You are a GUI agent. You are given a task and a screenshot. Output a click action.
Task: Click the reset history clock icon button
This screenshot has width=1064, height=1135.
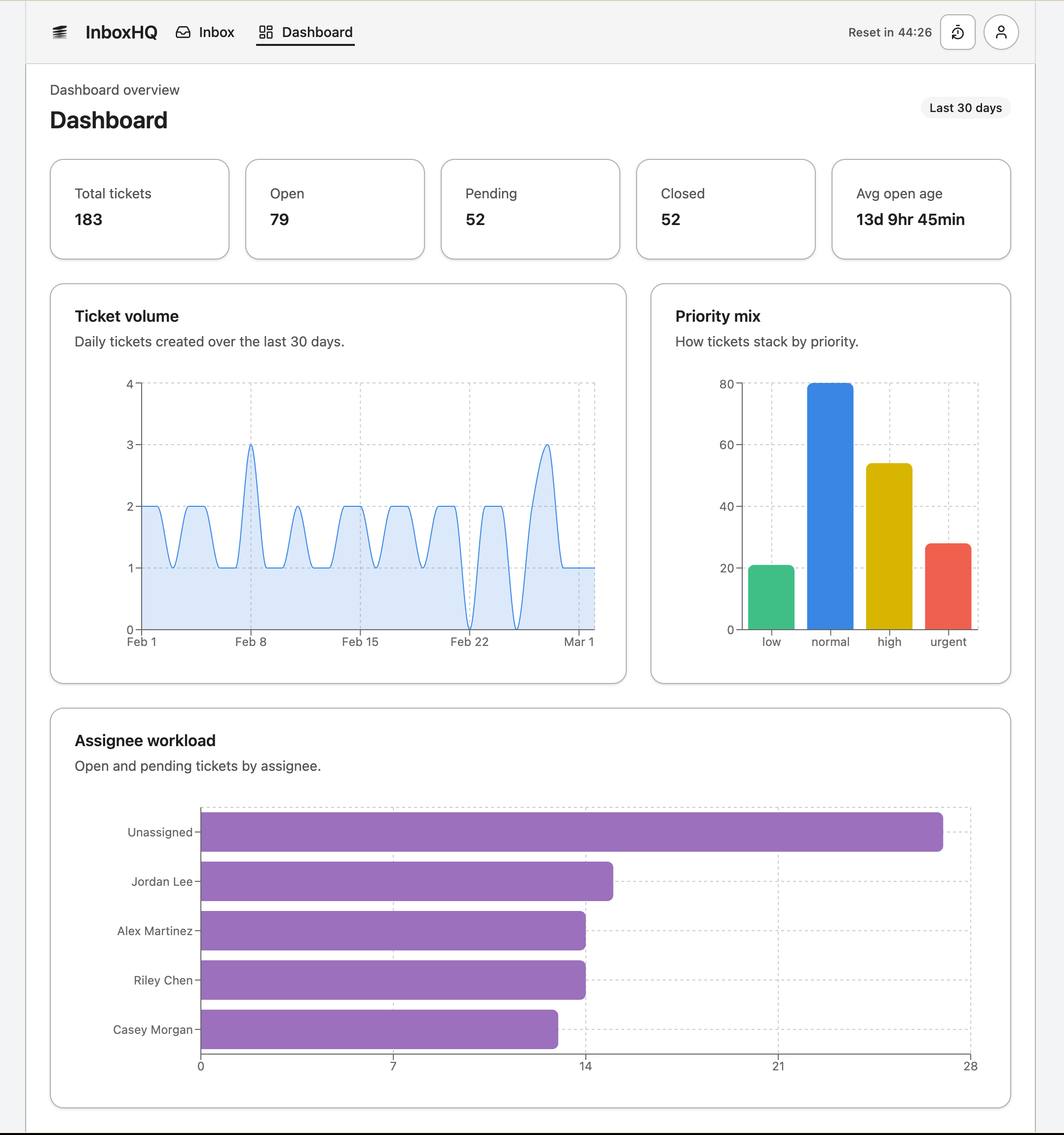957,33
